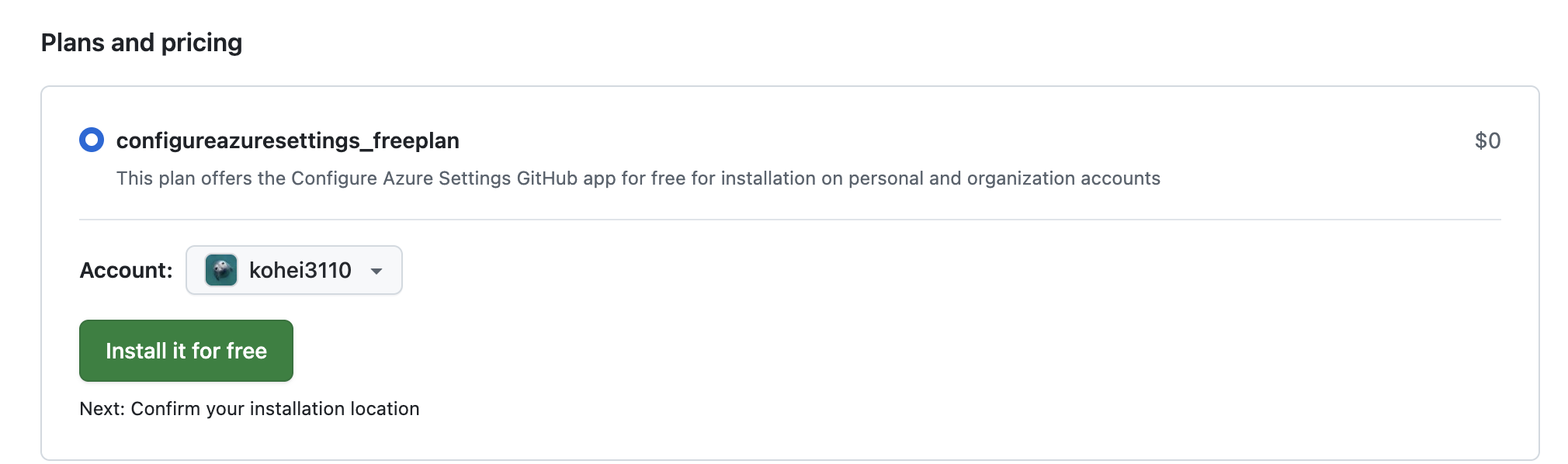This screenshot has height=464, width=1568.
Task: Select the configureazuresettings_freeplan radio button
Action: click(91, 140)
